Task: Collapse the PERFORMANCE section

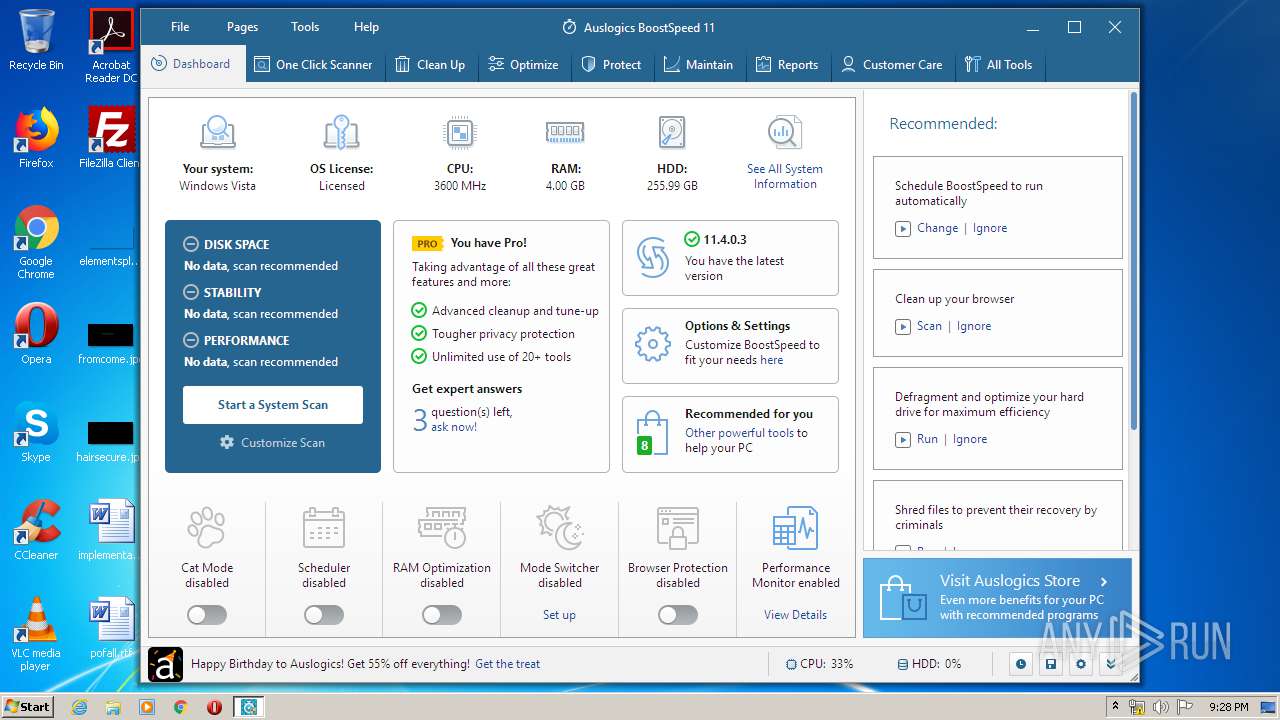Action: pyautogui.click(x=191, y=340)
